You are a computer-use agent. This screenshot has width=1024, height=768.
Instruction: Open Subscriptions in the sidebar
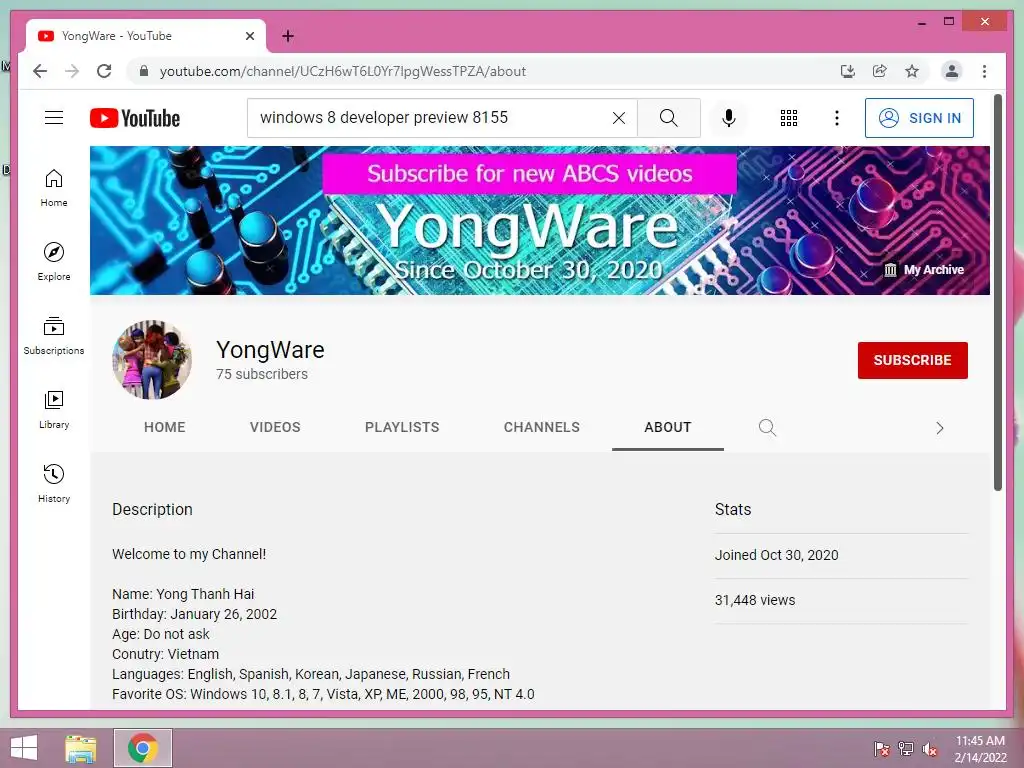pyautogui.click(x=54, y=336)
